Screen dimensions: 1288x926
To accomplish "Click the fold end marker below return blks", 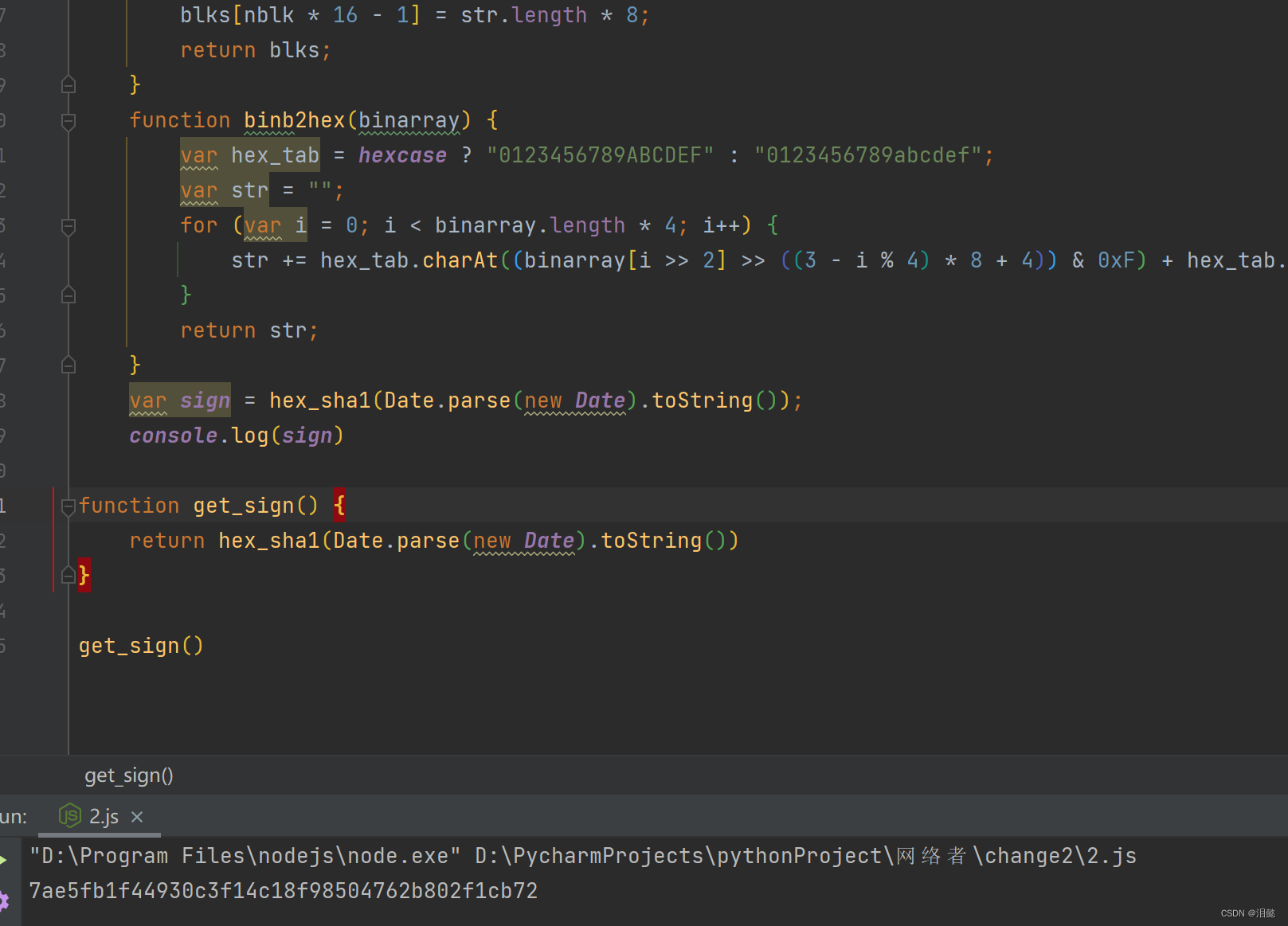I will pos(69,84).
